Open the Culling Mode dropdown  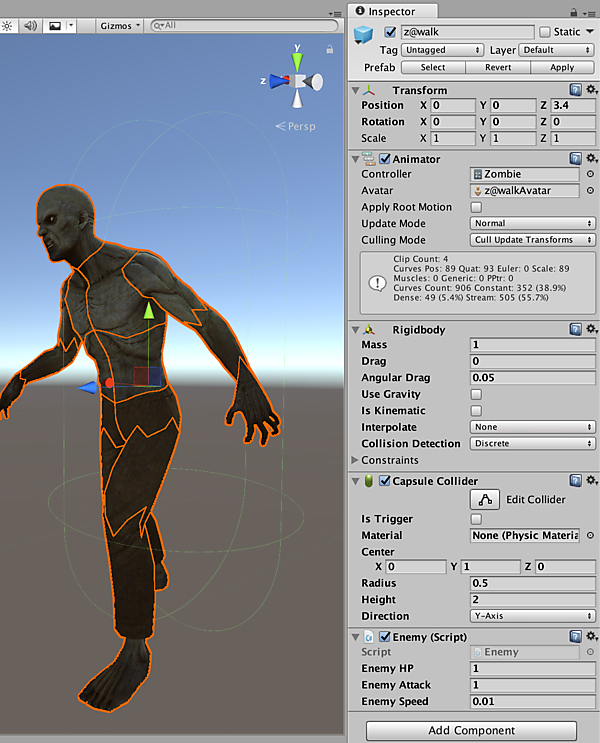point(532,240)
